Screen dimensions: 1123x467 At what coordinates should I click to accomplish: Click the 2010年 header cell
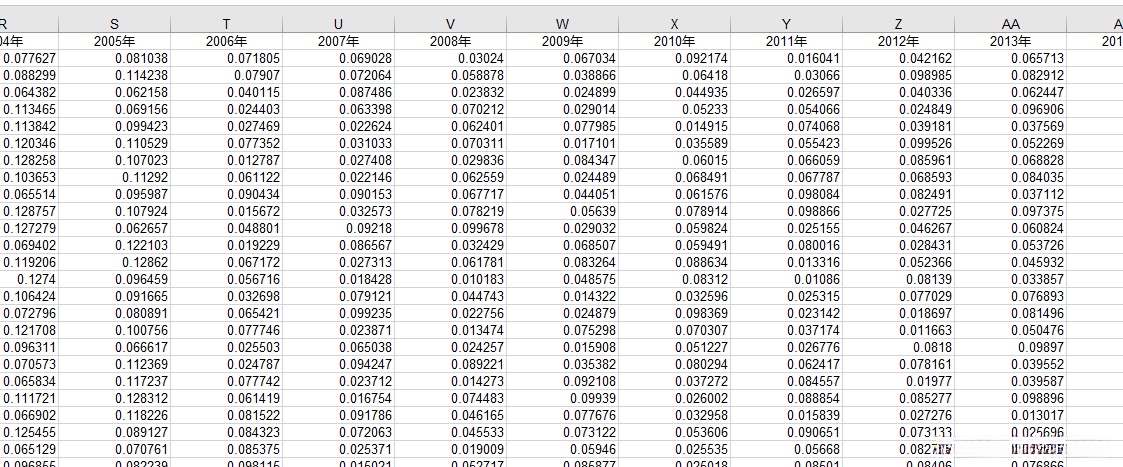675,42
